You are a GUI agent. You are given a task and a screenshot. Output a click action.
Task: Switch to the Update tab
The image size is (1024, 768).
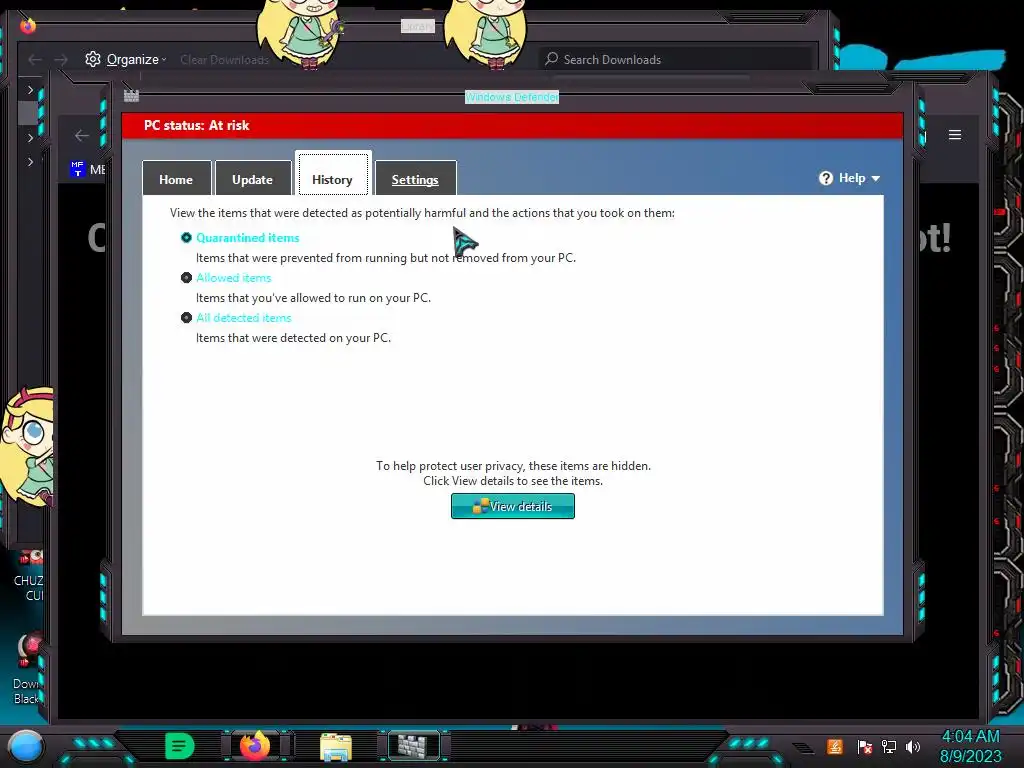pos(253,178)
